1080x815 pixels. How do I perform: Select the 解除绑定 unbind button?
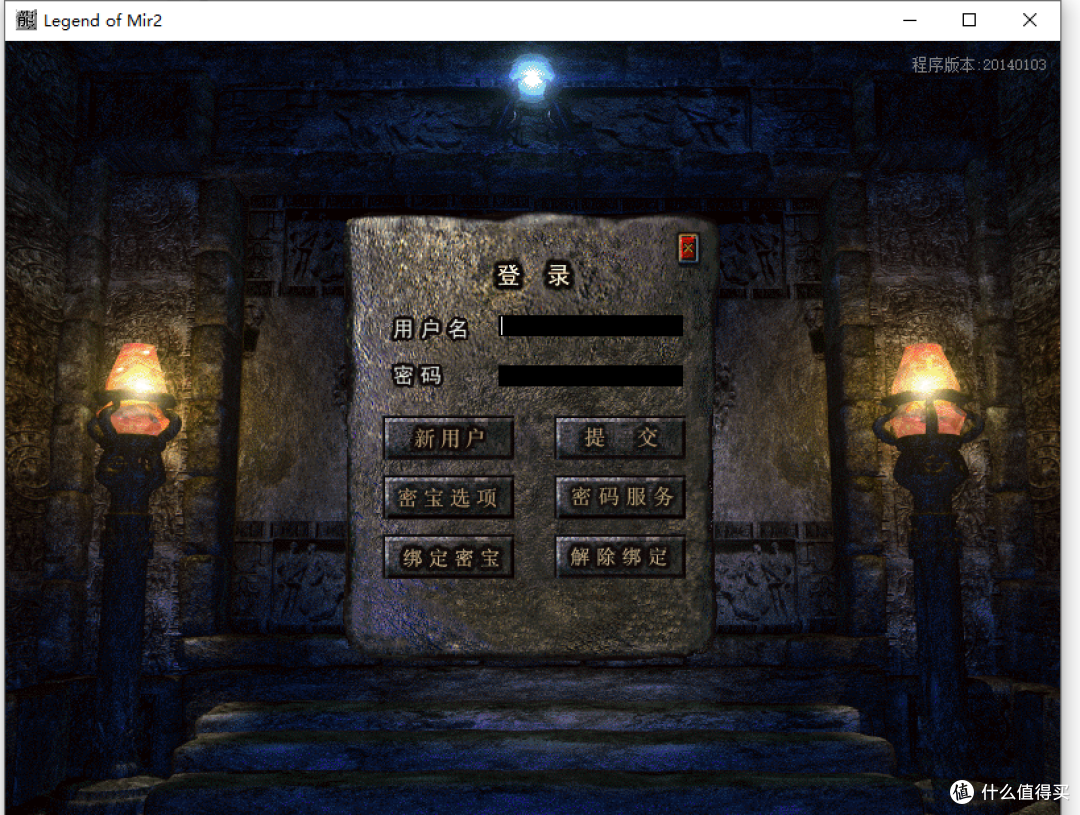(x=620, y=558)
